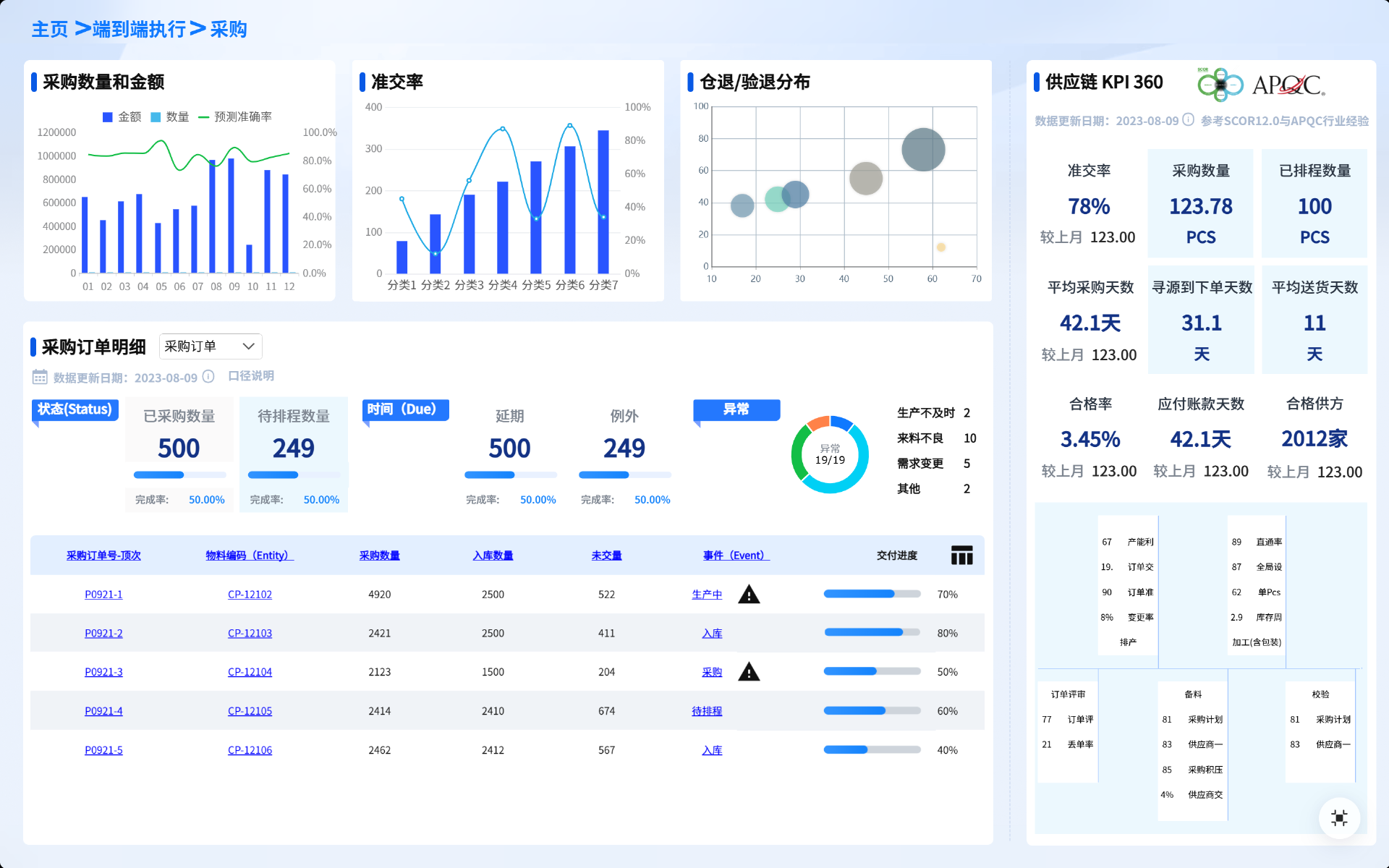1389x868 pixels.
Task: Open the 采购订单 dropdown
Action: (211, 346)
